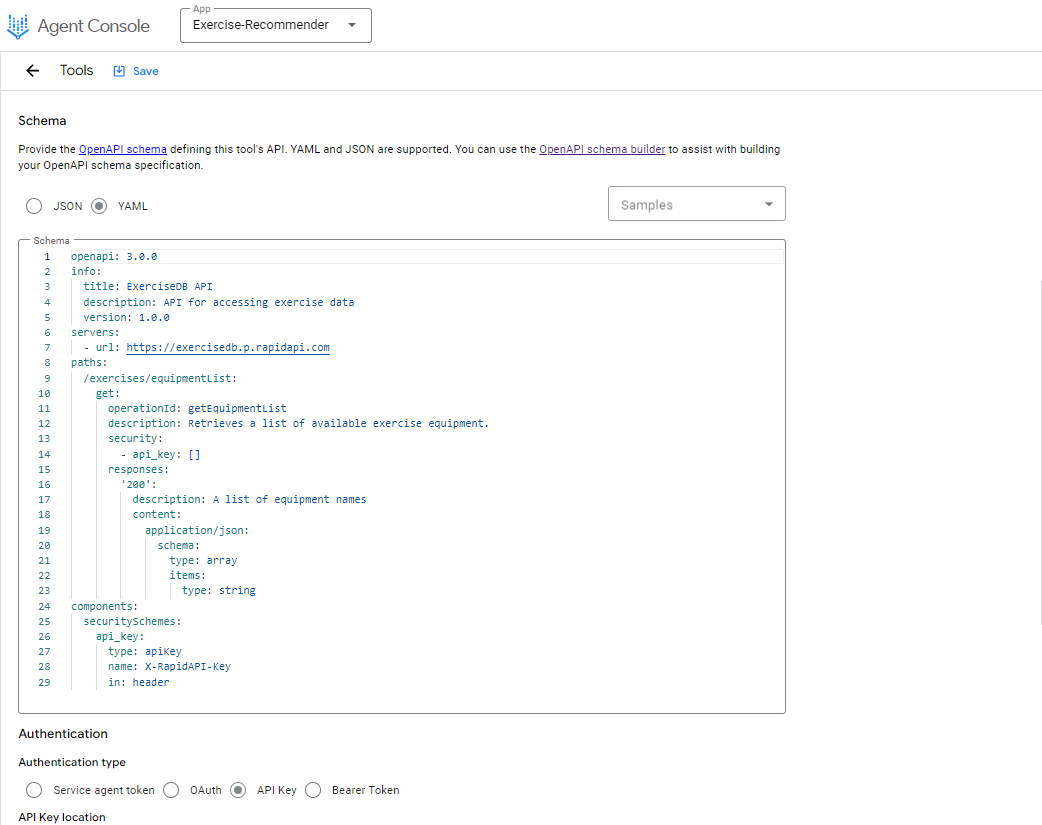Click the 'securitySchemes:' line
Viewport: 1042px width, 825px height.
coord(132,621)
